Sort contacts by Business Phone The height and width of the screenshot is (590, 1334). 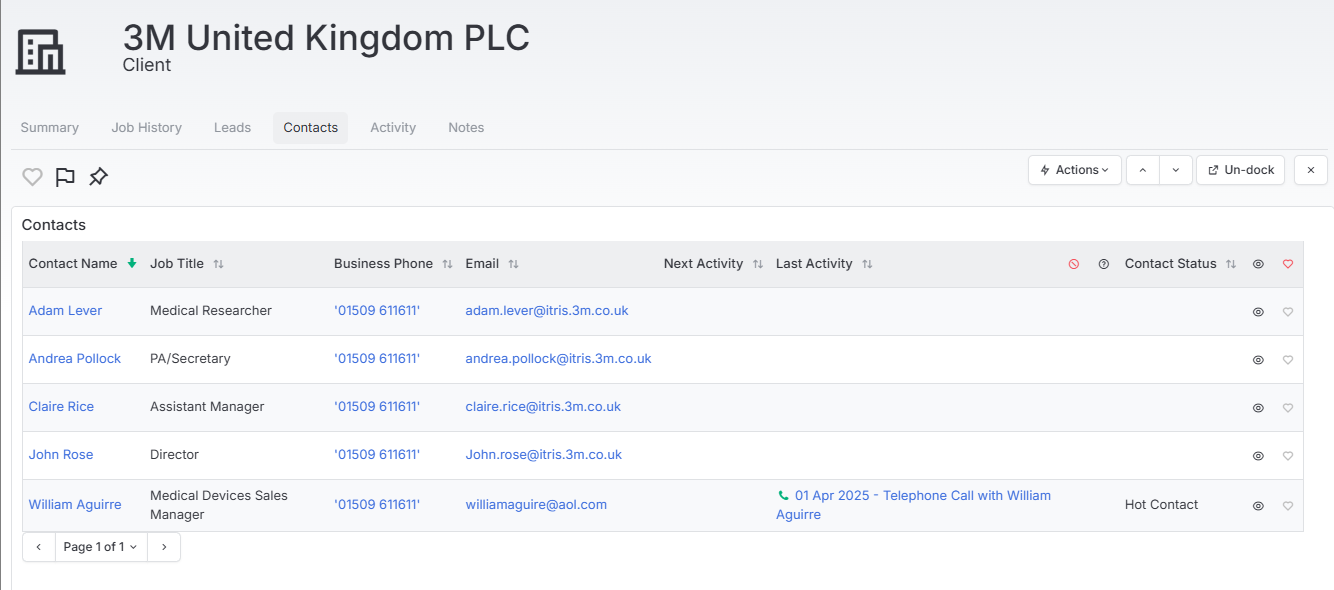click(x=447, y=264)
